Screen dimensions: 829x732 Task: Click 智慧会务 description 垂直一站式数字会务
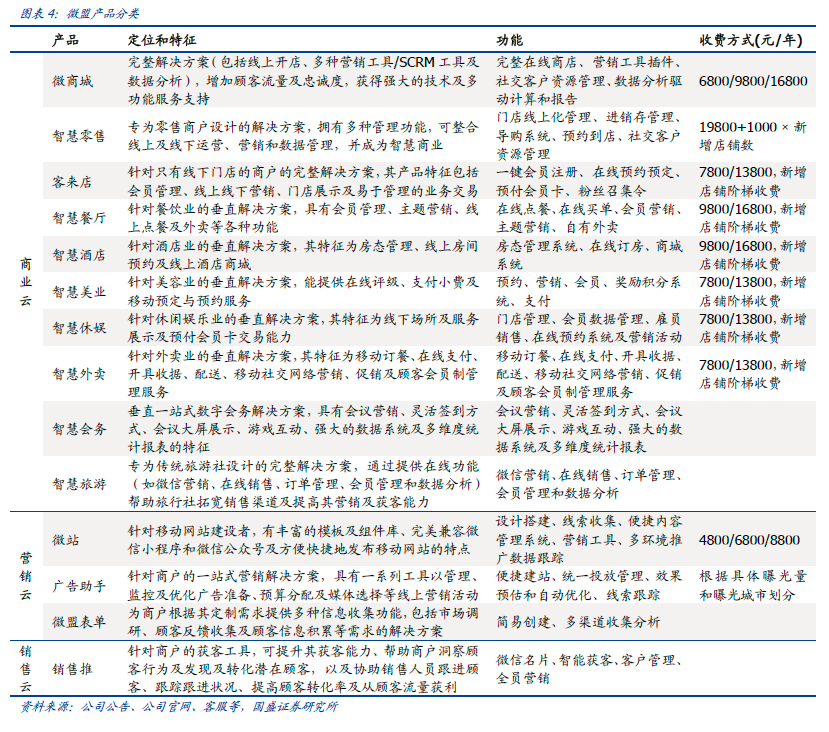pyautogui.click(x=303, y=429)
